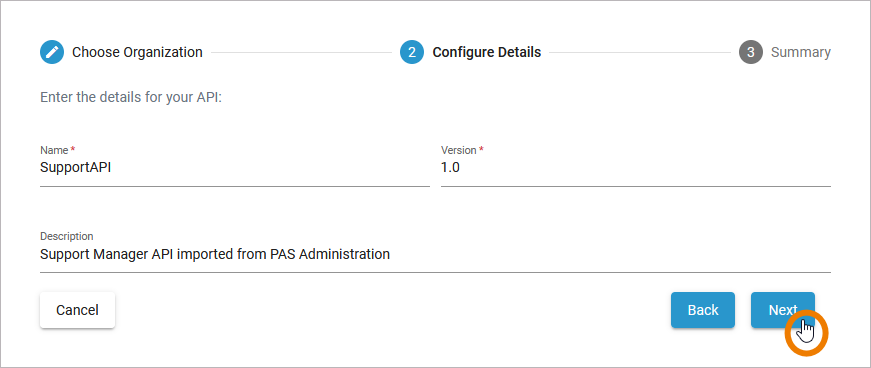
Task: Click into the Description text field
Action: pos(435,255)
